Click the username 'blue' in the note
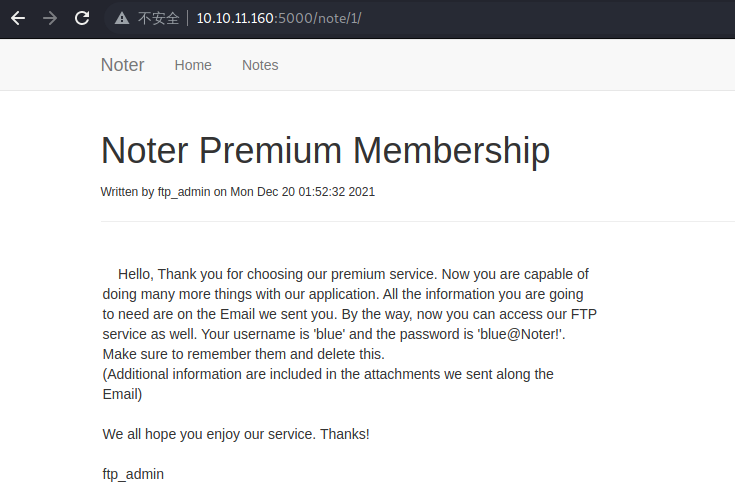The width and height of the screenshot is (735, 495). 330,334
